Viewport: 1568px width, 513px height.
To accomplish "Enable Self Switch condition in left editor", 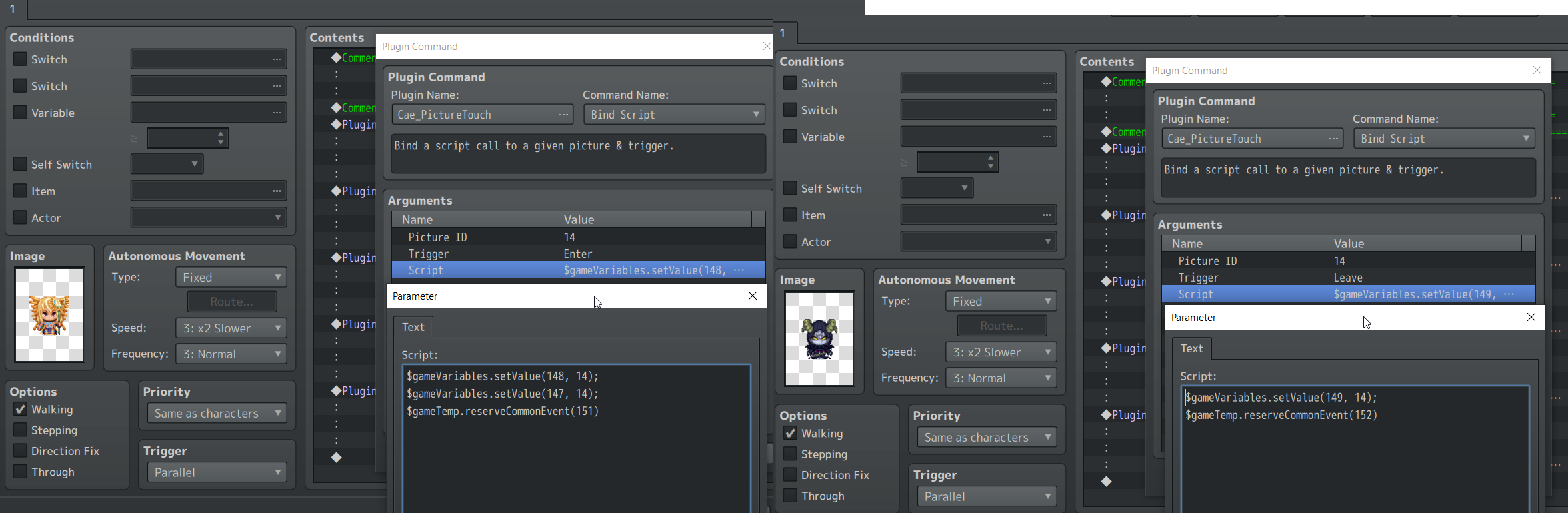I will [20, 164].
